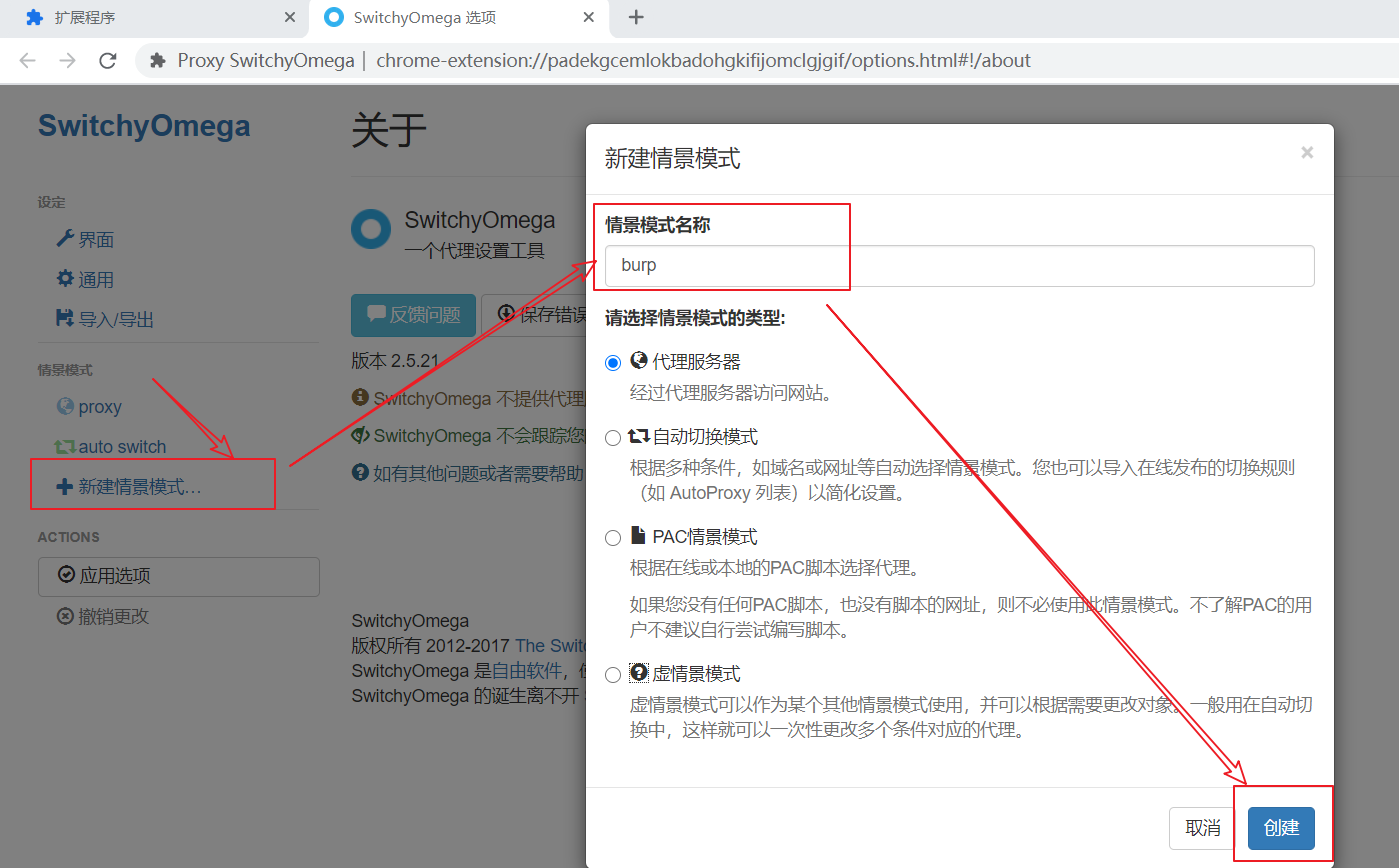The width and height of the screenshot is (1399, 868).
Task: Click the checkmark icon in 应用选项
Action: tap(67, 575)
